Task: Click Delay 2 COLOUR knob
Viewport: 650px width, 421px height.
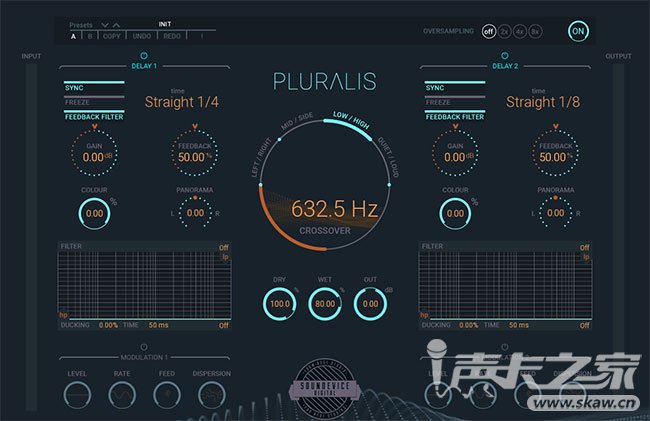Action: pos(455,213)
